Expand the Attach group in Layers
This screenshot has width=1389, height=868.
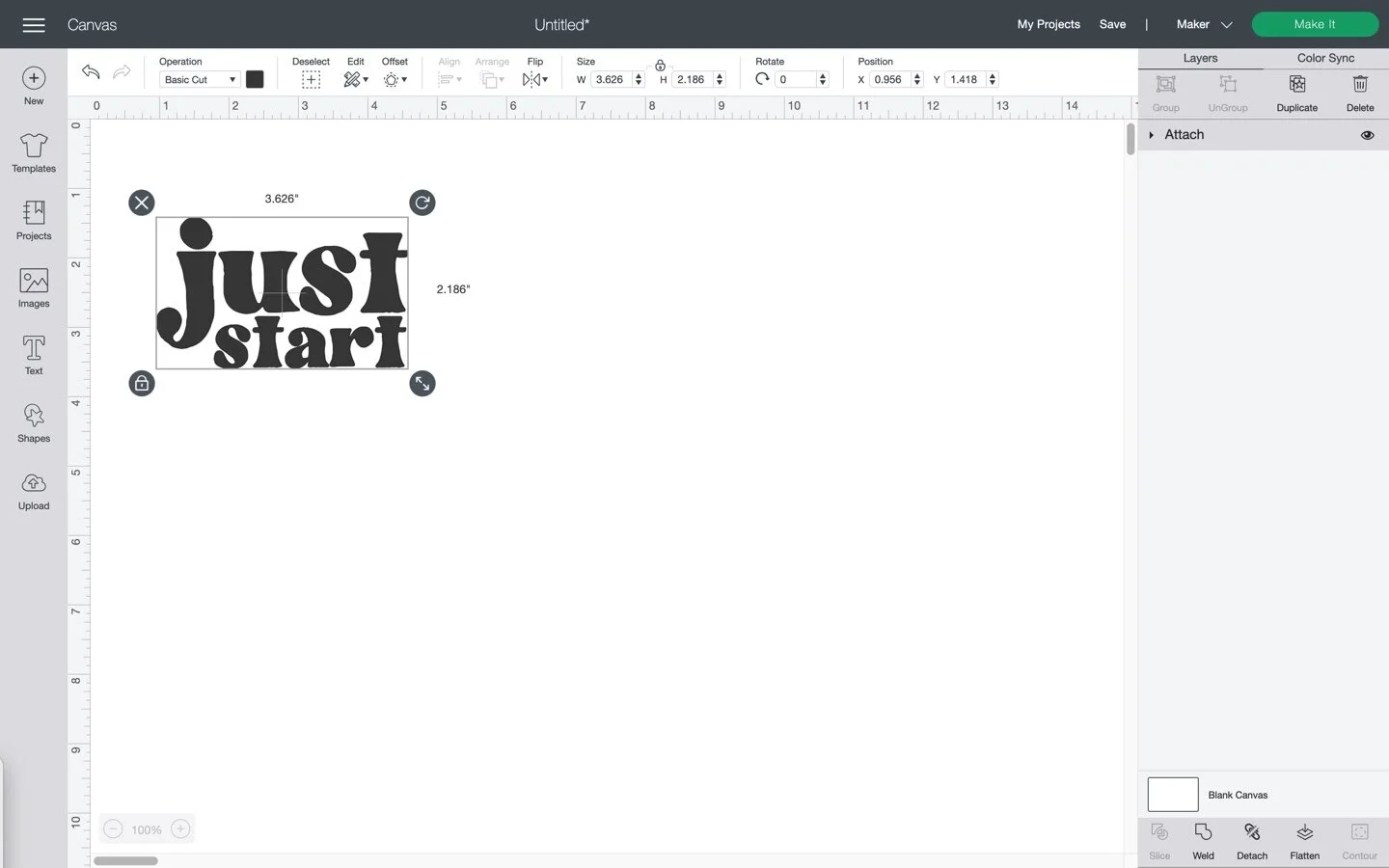tap(1151, 135)
